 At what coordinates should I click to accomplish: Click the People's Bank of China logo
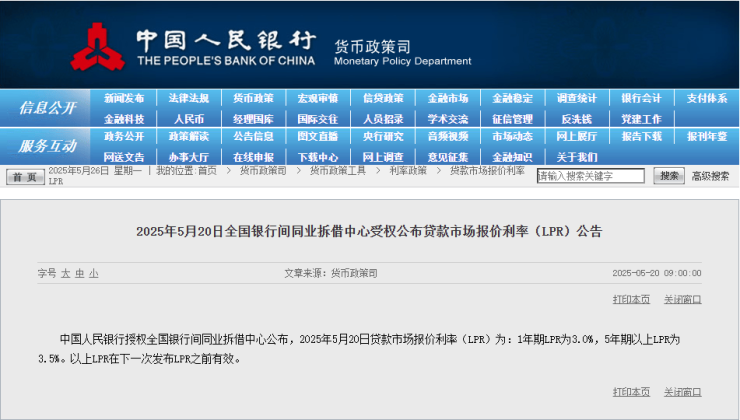click(98, 47)
